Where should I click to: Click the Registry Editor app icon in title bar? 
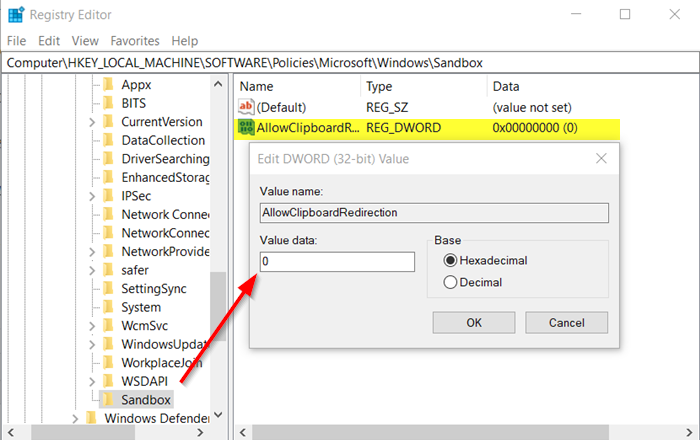[x=16, y=15]
